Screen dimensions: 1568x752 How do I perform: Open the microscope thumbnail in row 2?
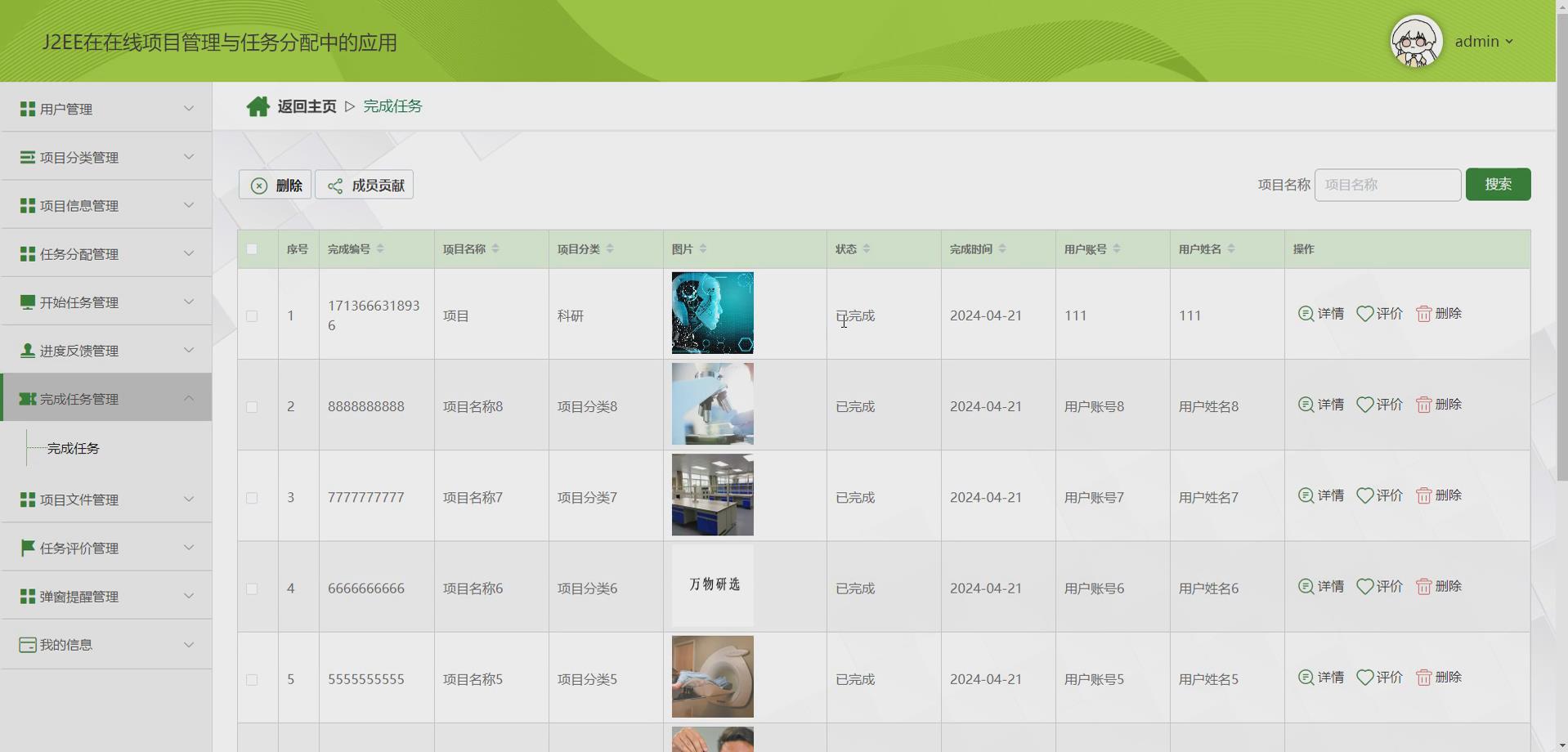[x=713, y=404]
